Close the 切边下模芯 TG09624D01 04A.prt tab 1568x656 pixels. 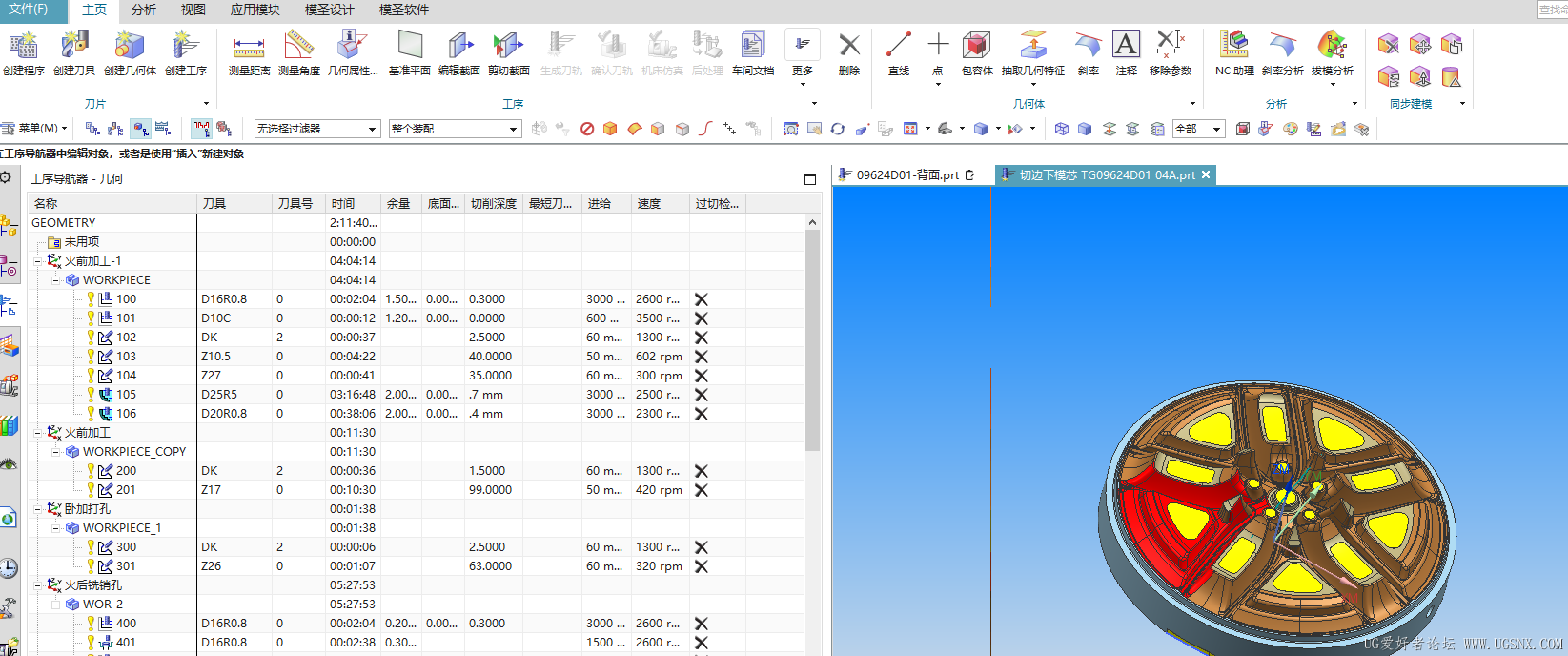tap(1206, 174)
